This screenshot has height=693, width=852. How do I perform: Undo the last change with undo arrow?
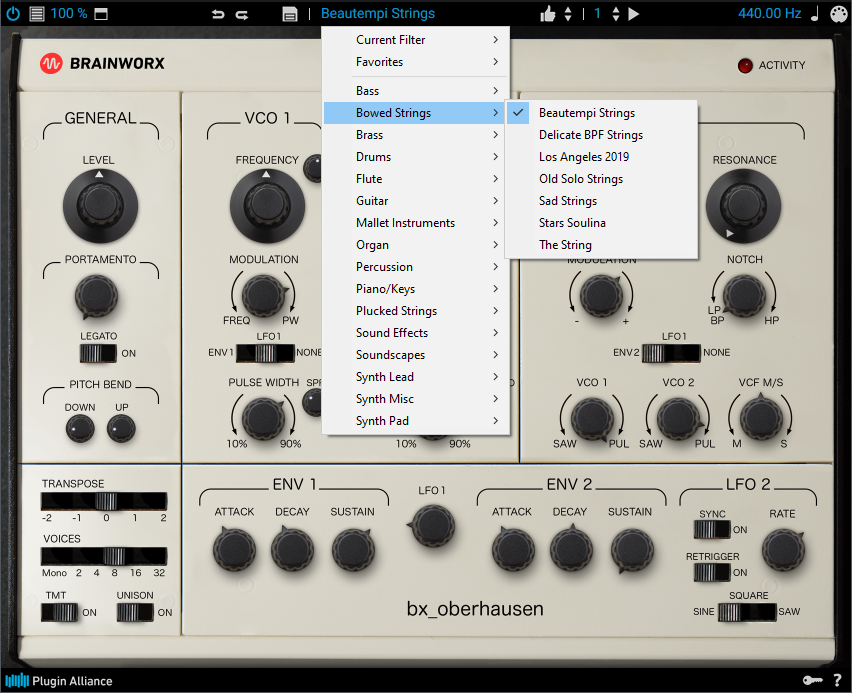coord(218,14)
